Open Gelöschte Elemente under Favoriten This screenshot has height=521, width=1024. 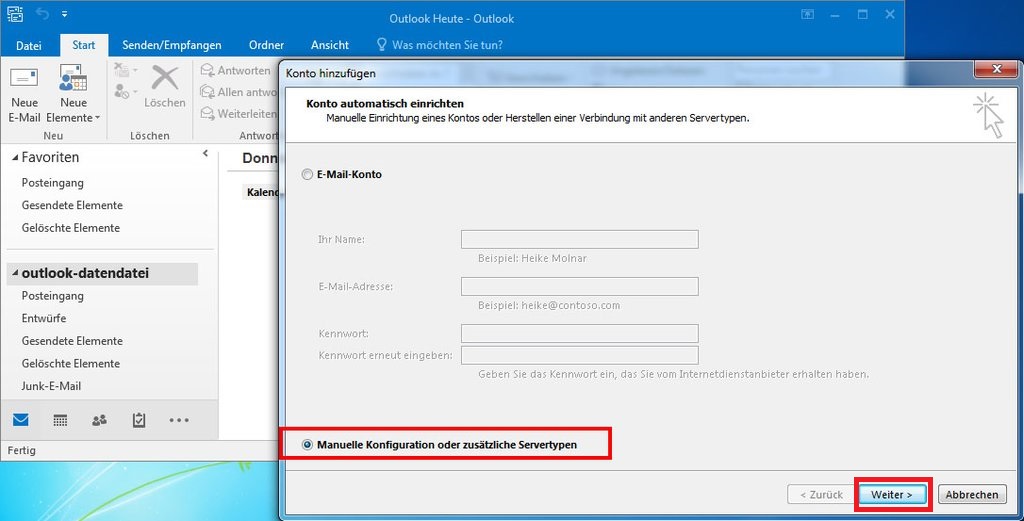71,228
